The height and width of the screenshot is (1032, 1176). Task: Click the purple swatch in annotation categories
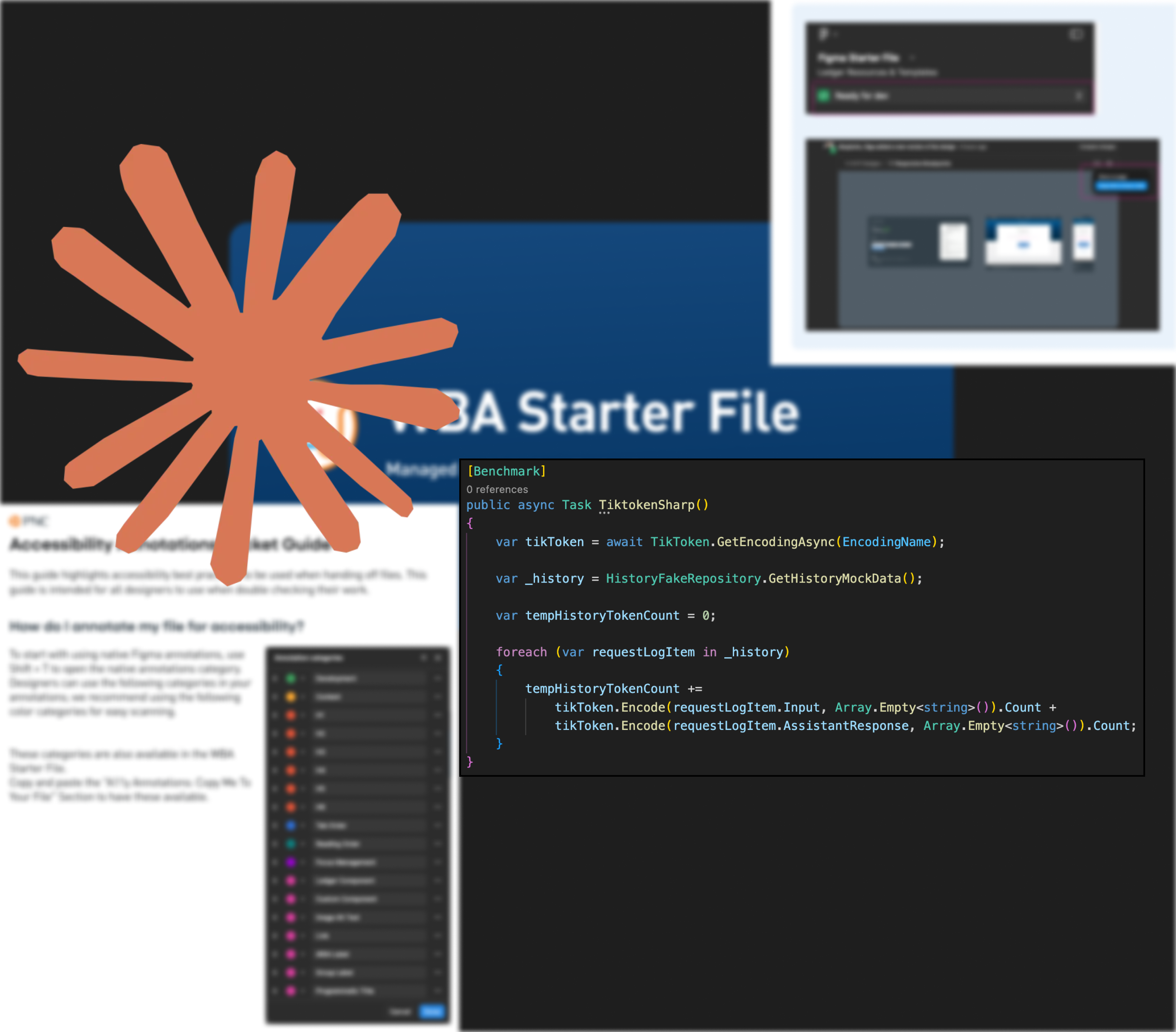pyautogui.click(x=291, y=862)
